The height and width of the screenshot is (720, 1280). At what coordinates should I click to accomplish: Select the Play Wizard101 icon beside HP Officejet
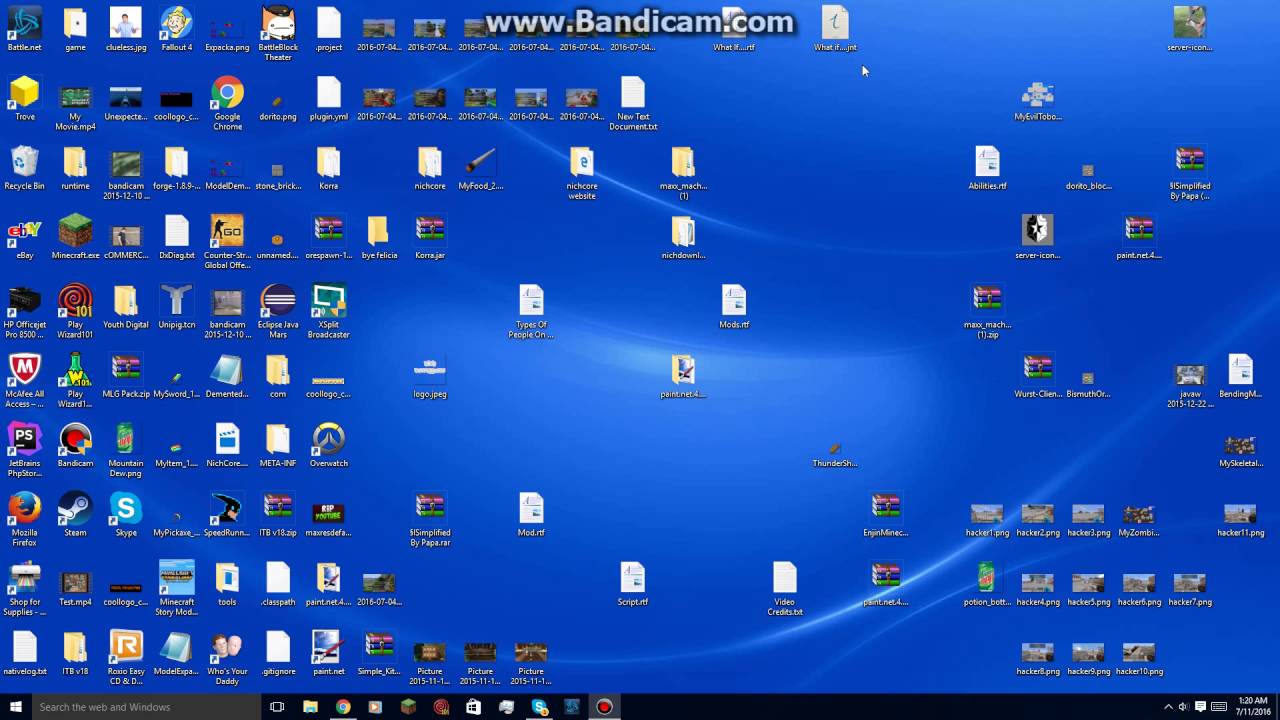pos(75,311)
